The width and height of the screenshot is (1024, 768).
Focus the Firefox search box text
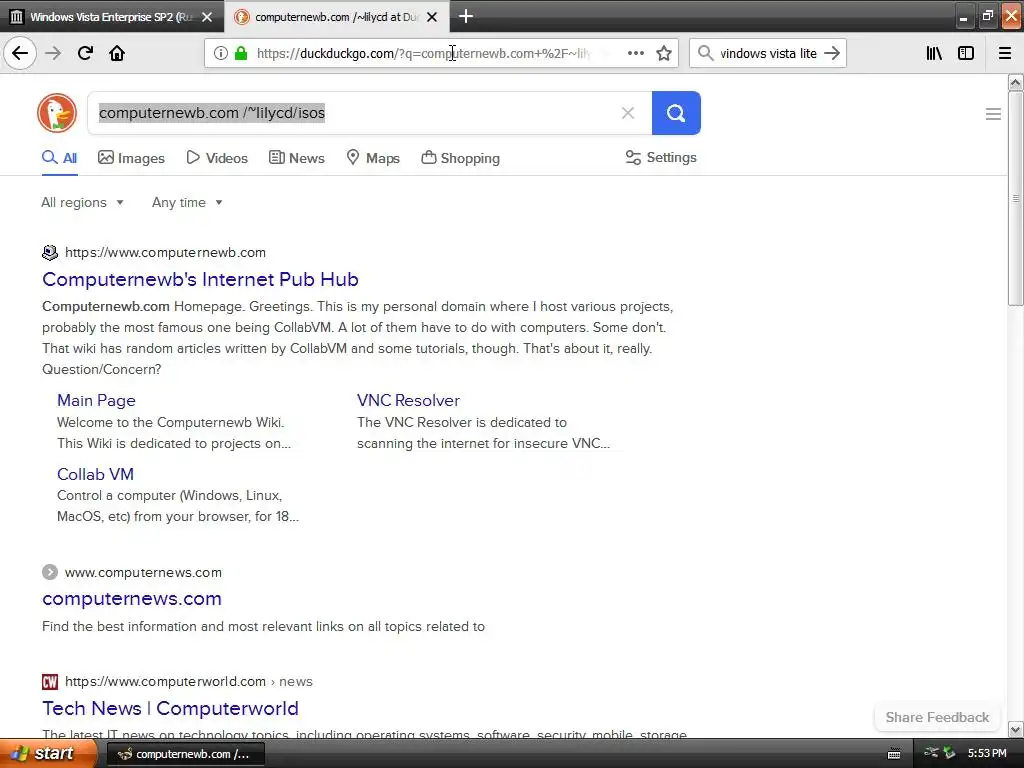pos(768,53)
